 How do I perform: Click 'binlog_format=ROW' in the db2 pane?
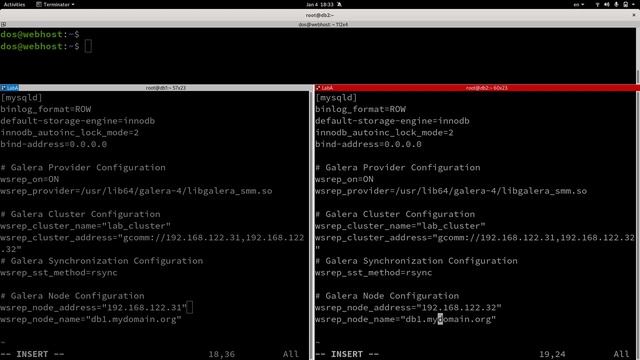click(360, 109)
